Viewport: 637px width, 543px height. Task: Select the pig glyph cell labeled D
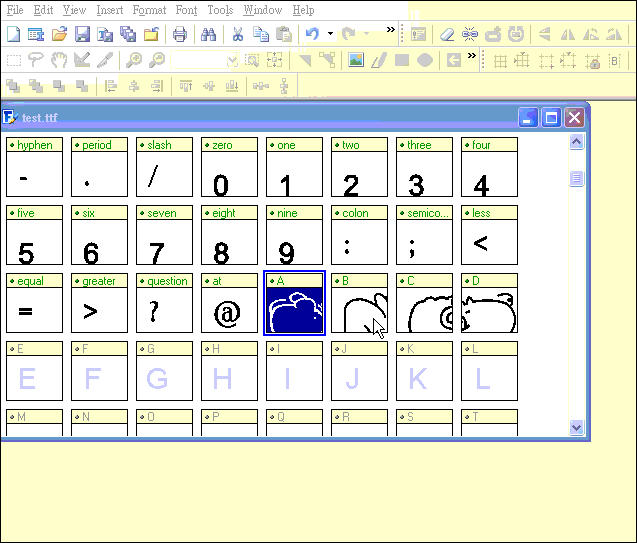(490, 303)
